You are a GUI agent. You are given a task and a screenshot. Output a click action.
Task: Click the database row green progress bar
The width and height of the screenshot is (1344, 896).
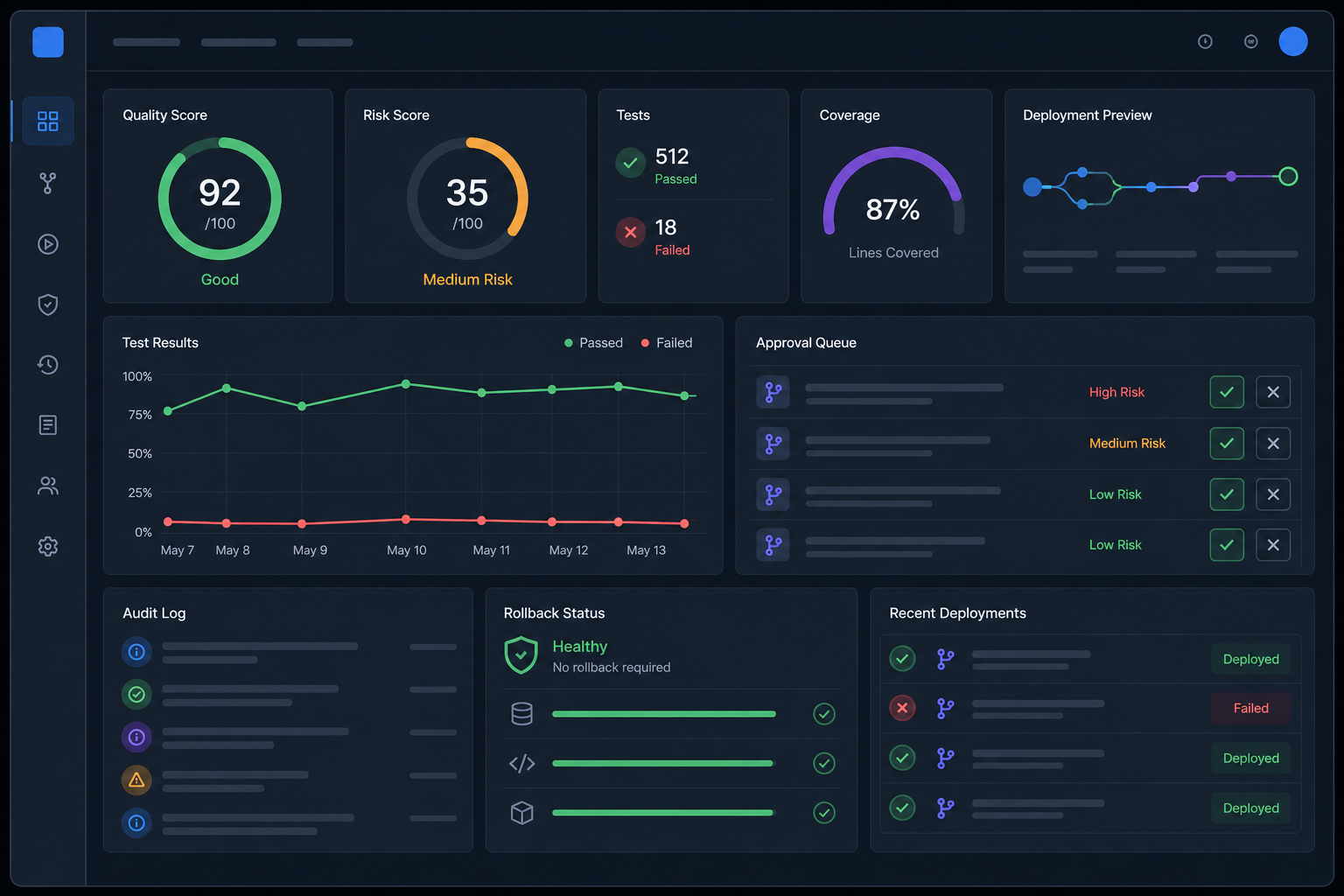pos(664,714)
